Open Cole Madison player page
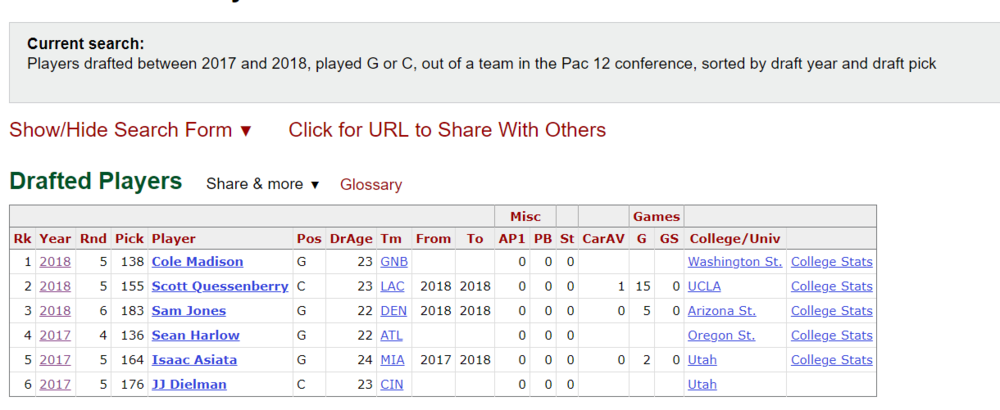The height and width of the screenshot is (410, 1000). (197, 262)
